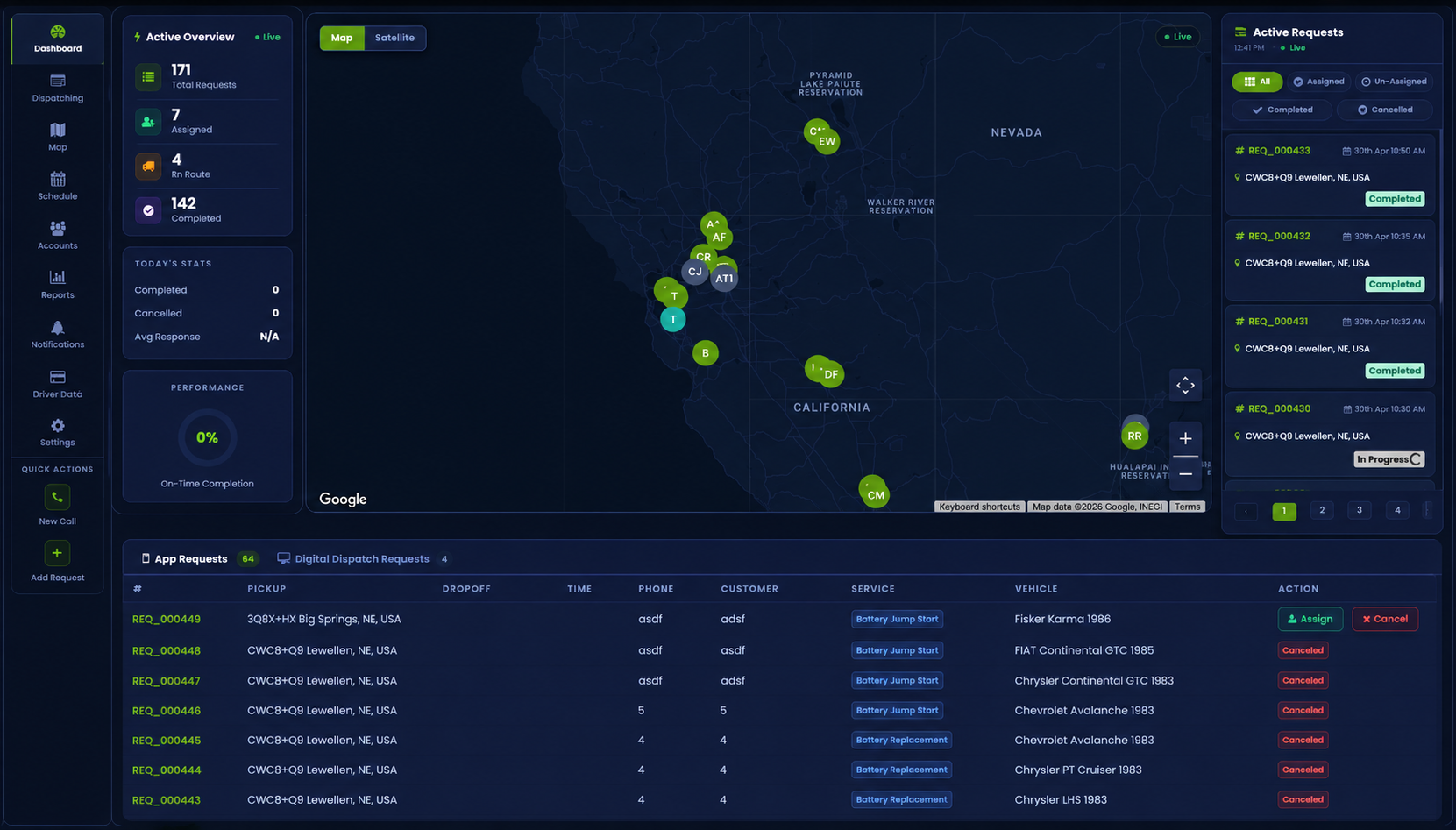This screenshot has width=1456, height=830.
Task: Open the Dashboard sidebar item
Action: click(58, 39)
